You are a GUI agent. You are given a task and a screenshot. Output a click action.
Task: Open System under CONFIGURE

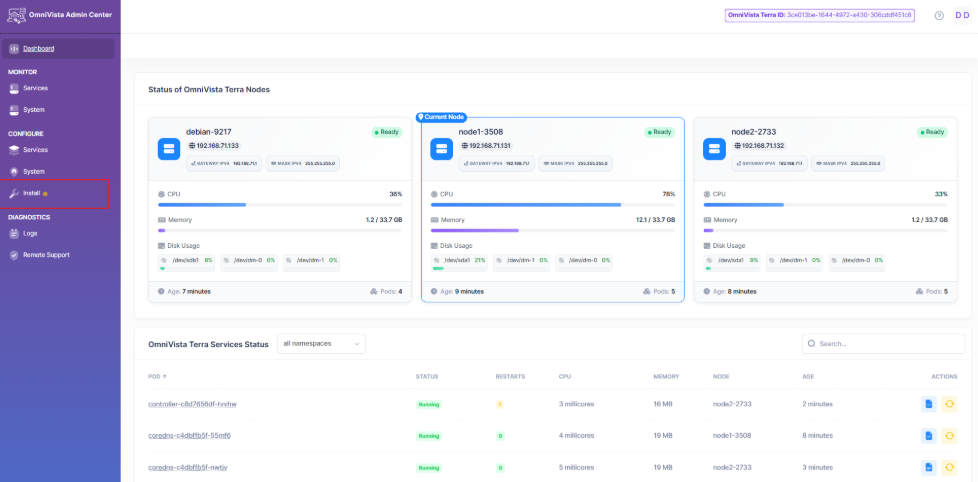click(34, 171)
